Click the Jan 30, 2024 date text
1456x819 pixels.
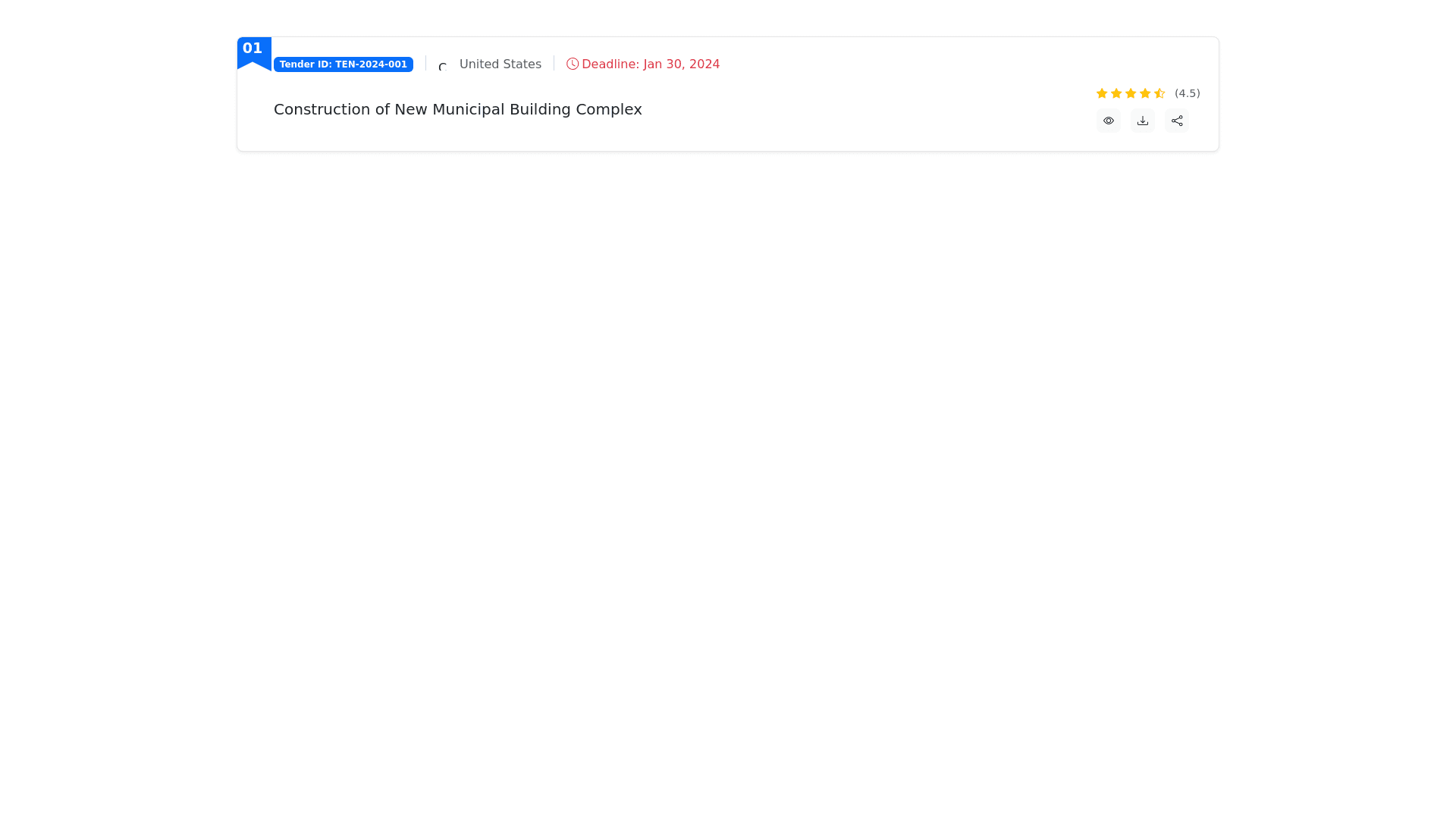[681, 64]
